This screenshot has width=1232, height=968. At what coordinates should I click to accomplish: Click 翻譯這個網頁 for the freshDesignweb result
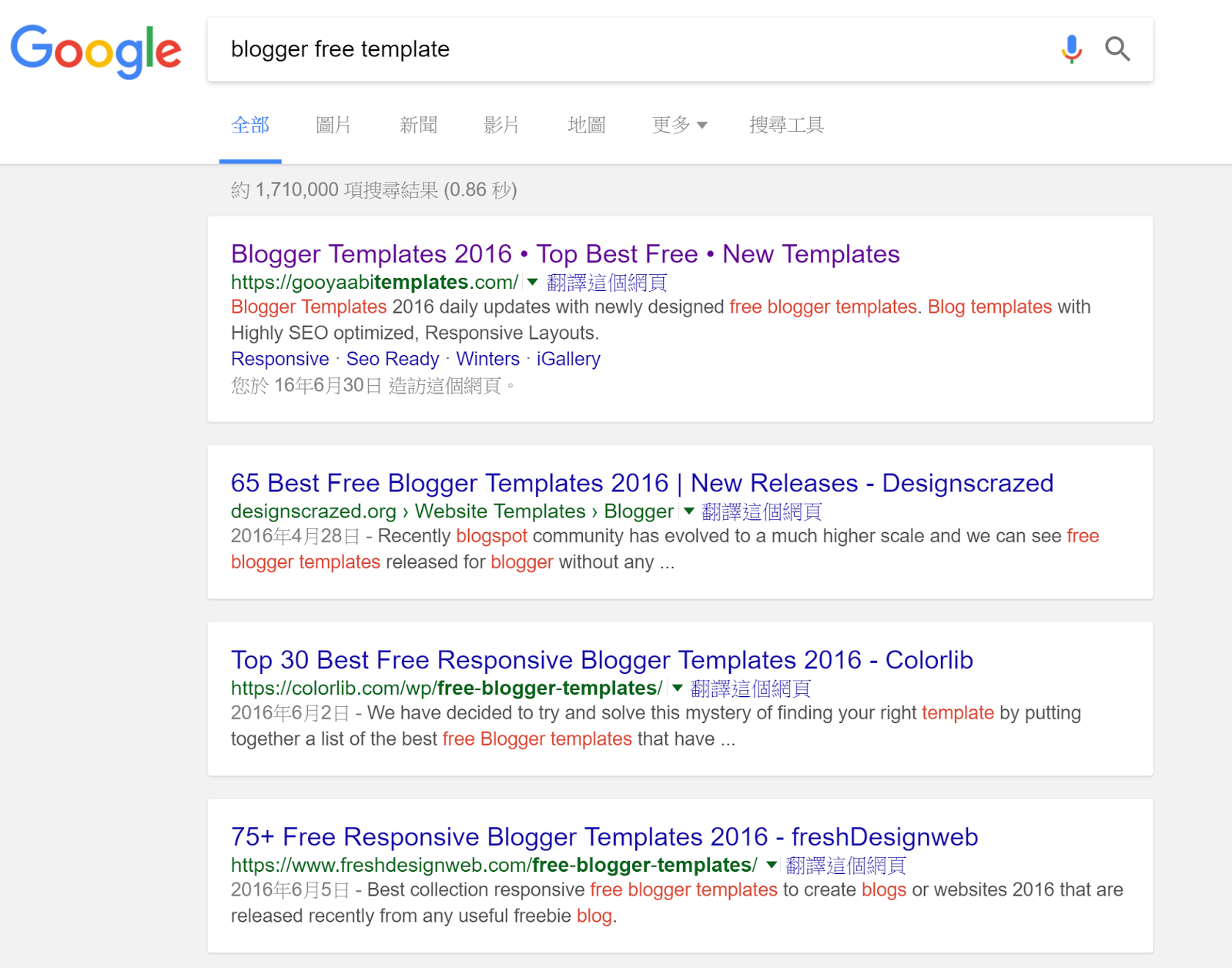845,866
